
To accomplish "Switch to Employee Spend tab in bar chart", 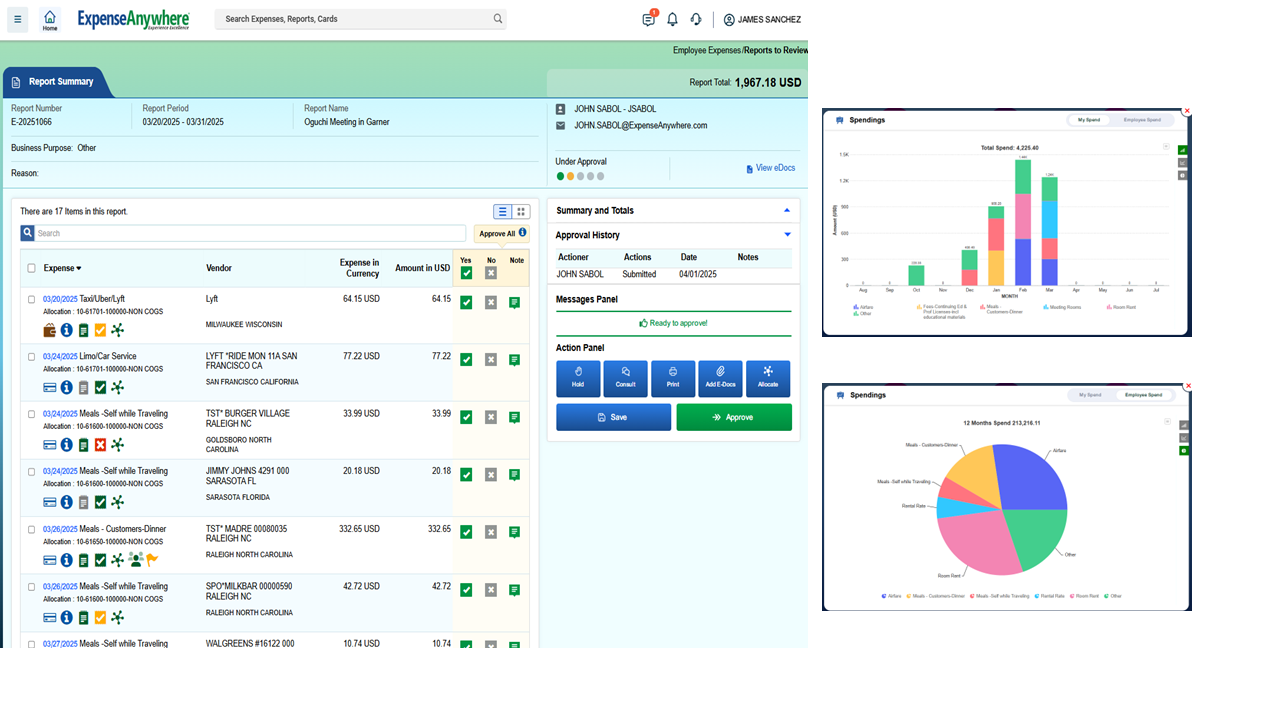I will tap(1142, 120).
